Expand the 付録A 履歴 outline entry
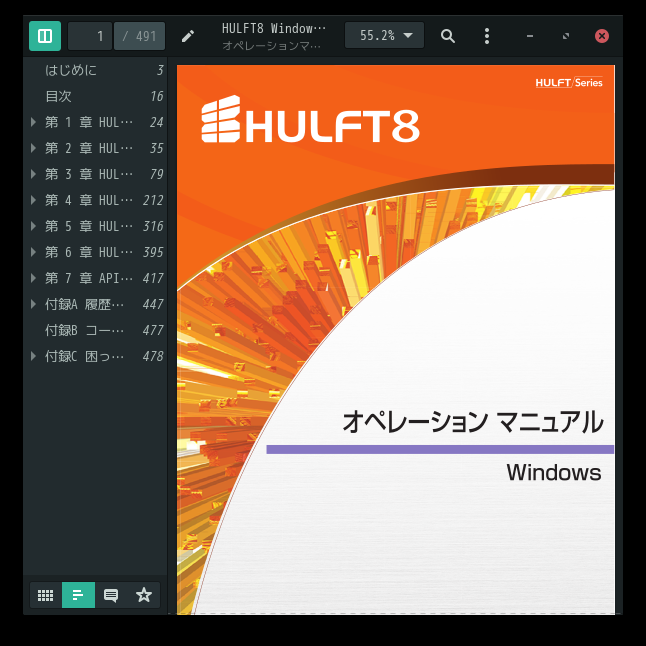 33,304
